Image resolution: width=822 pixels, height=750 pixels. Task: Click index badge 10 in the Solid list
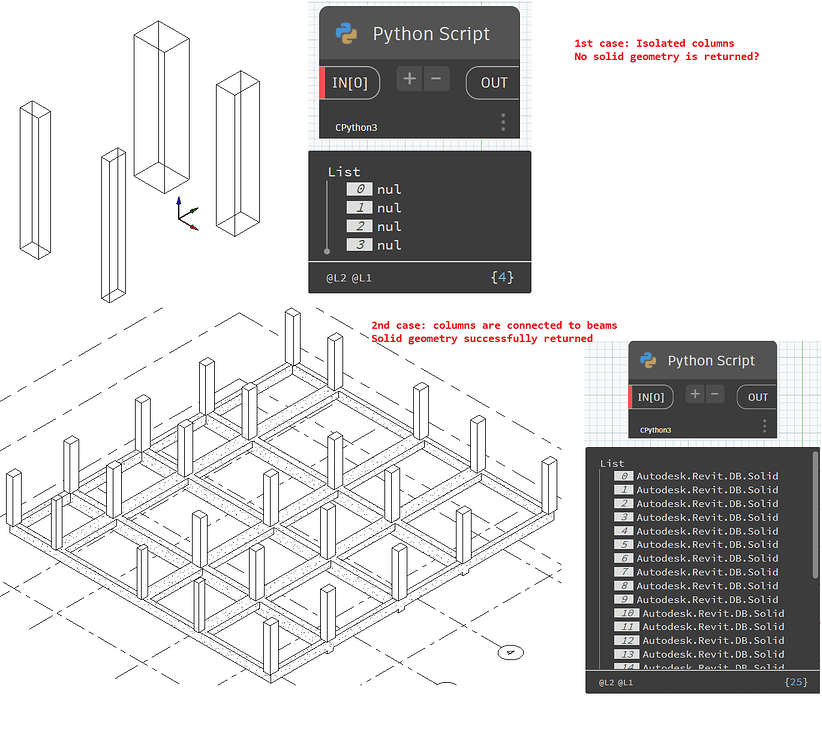point(625,613)
